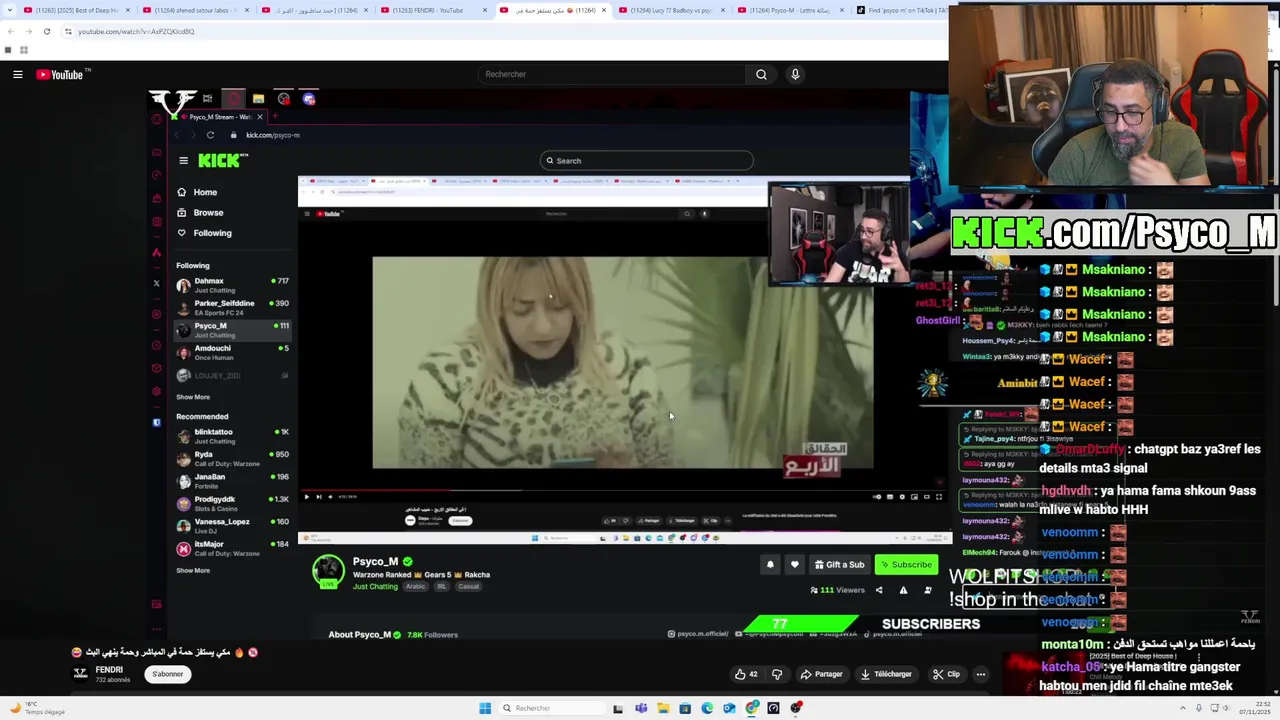Reload the browser page

(x=46, y=31)
